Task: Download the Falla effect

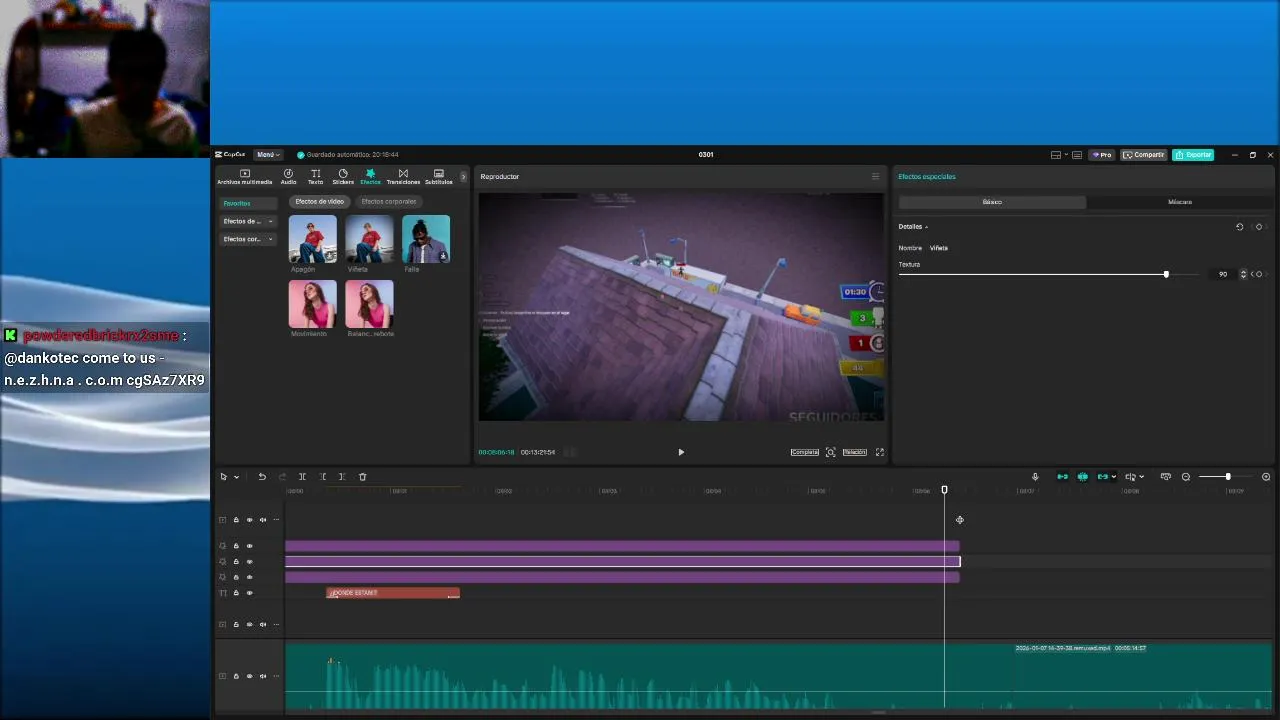Action: (443, 256)
